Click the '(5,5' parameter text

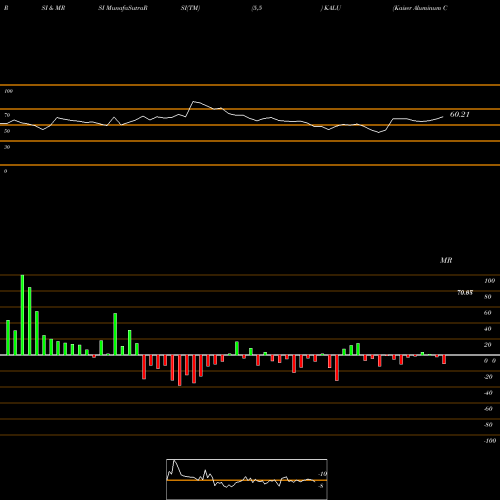pyautogui.click(x=257, y=8)
